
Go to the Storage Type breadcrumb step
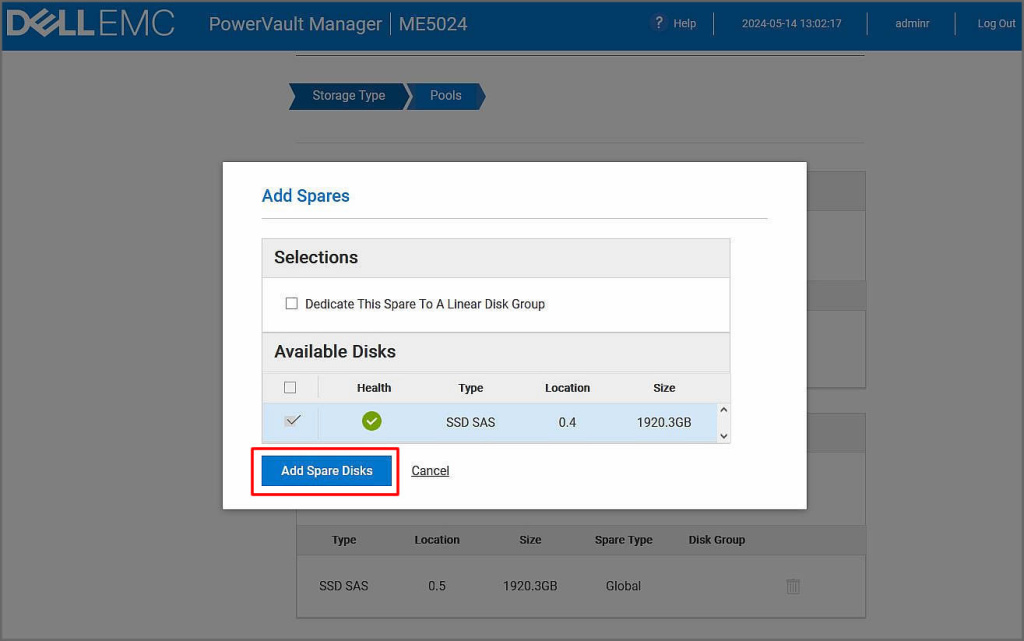point(348,96)
